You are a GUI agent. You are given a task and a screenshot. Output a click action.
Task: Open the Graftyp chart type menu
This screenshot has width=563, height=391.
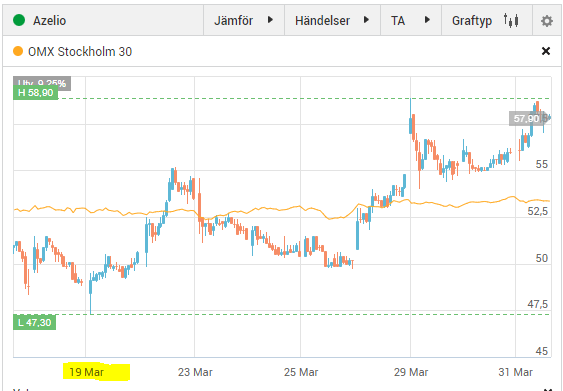point(487,20)
